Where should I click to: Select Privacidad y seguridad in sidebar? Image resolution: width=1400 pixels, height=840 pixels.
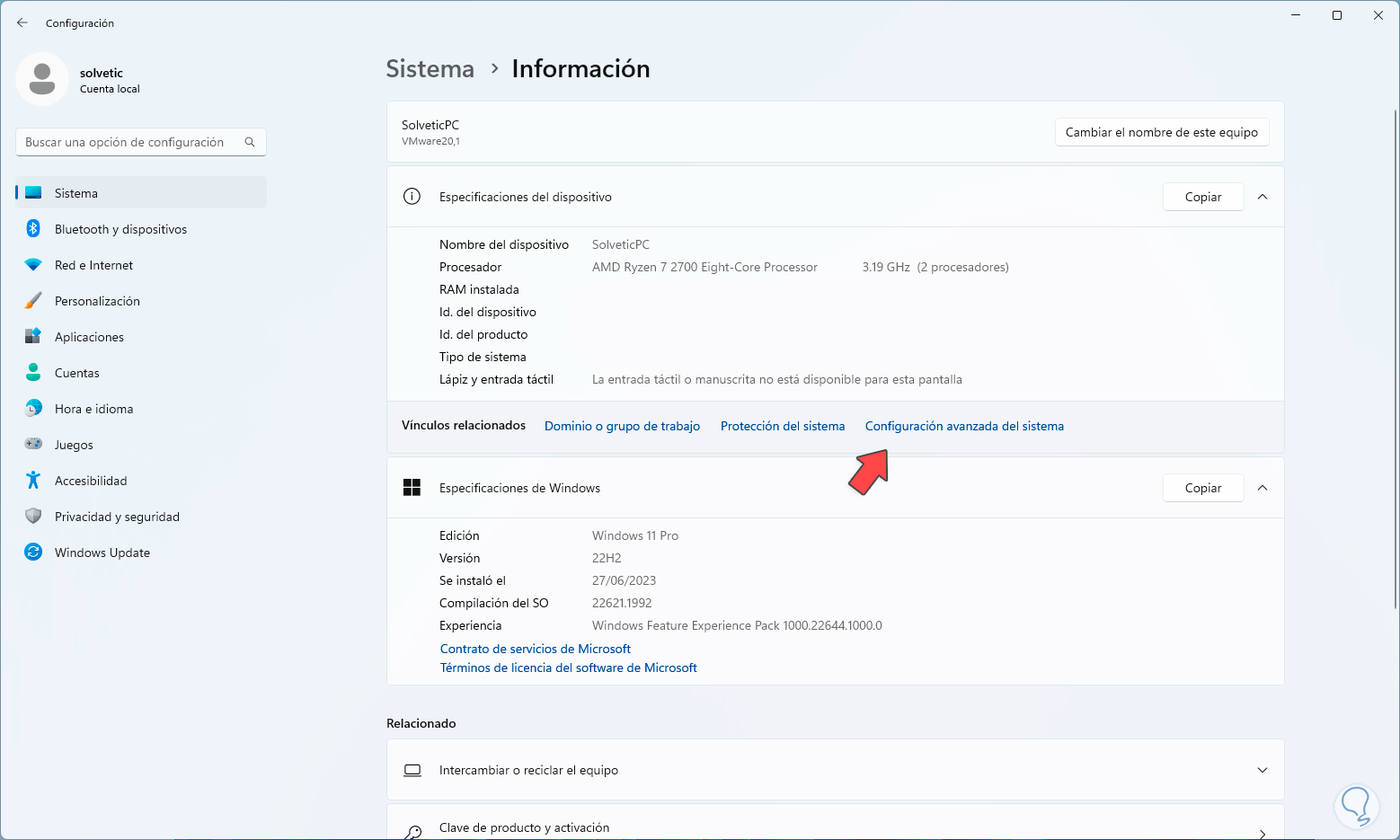coord(117,517)
